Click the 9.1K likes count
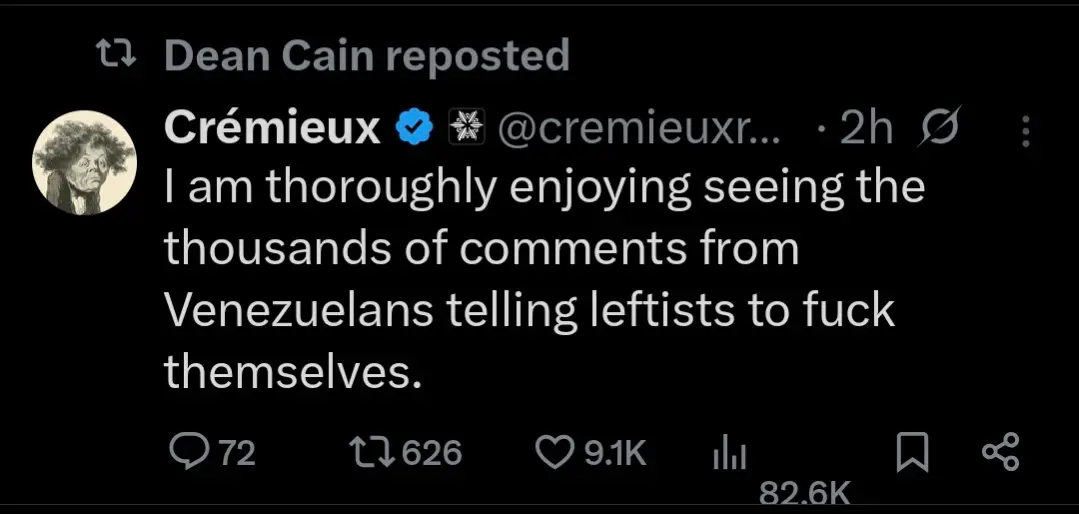The width and height of the screenshot is (1079, 514). pyautogui.click(x=614, y=454)
